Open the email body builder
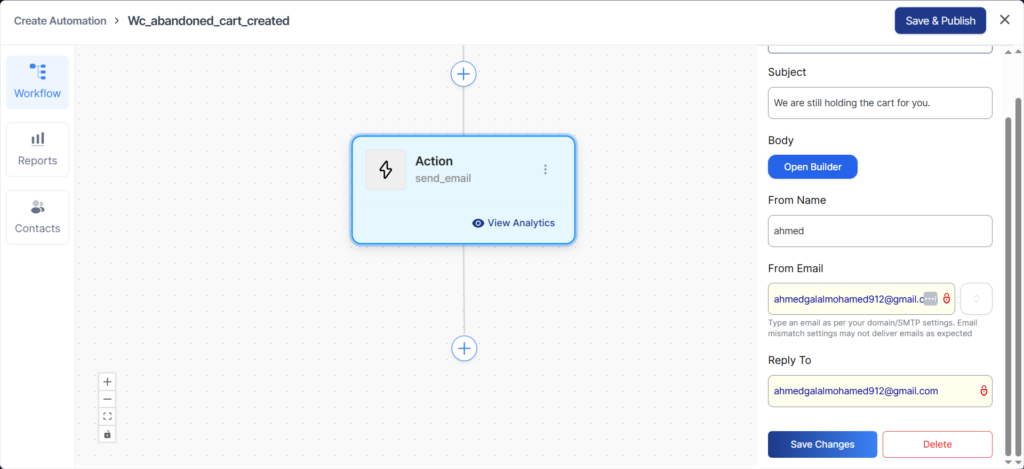The height and width of the screenshot is (469, 1024). point(812,167)
